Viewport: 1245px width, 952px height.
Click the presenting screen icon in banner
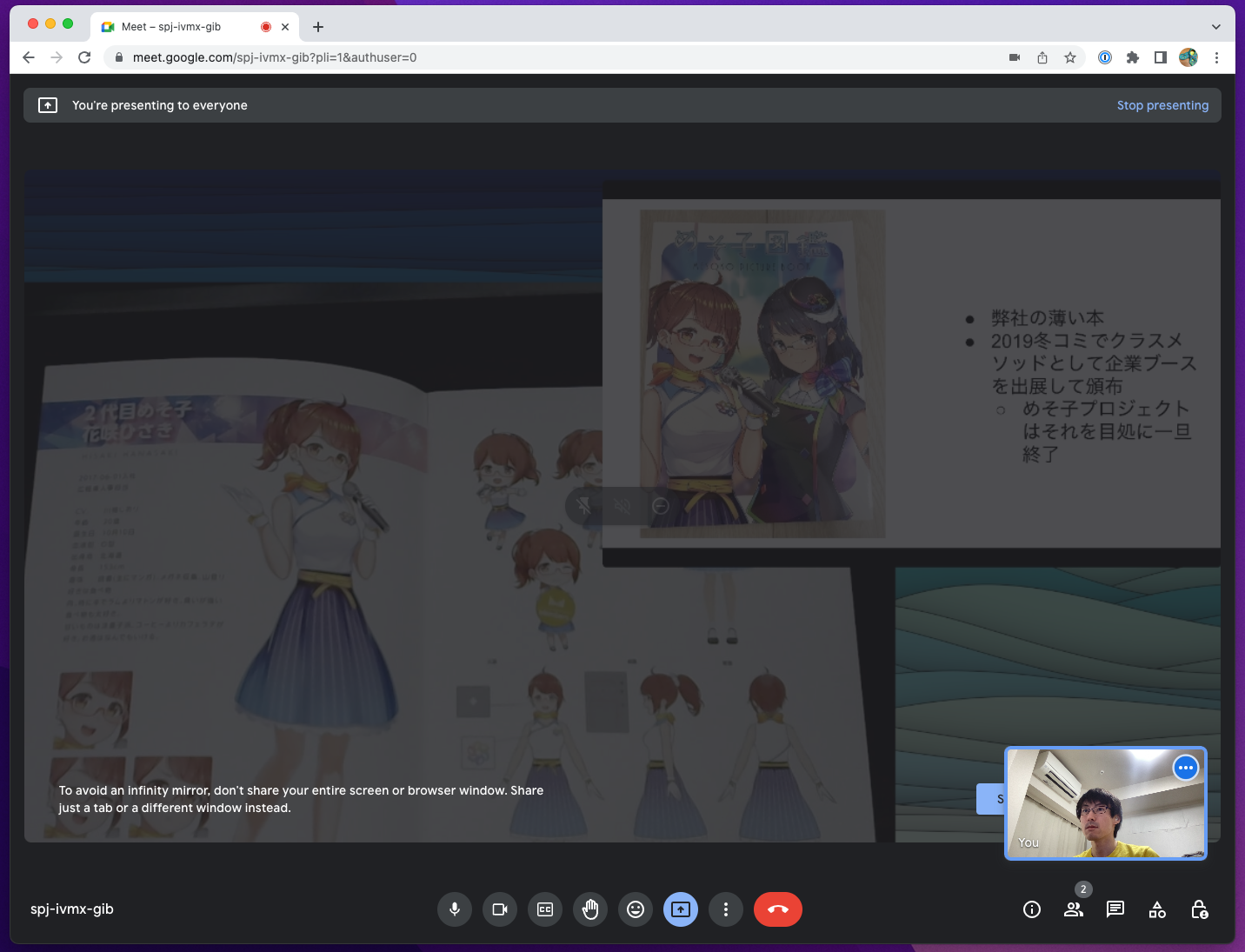[48, 105]
